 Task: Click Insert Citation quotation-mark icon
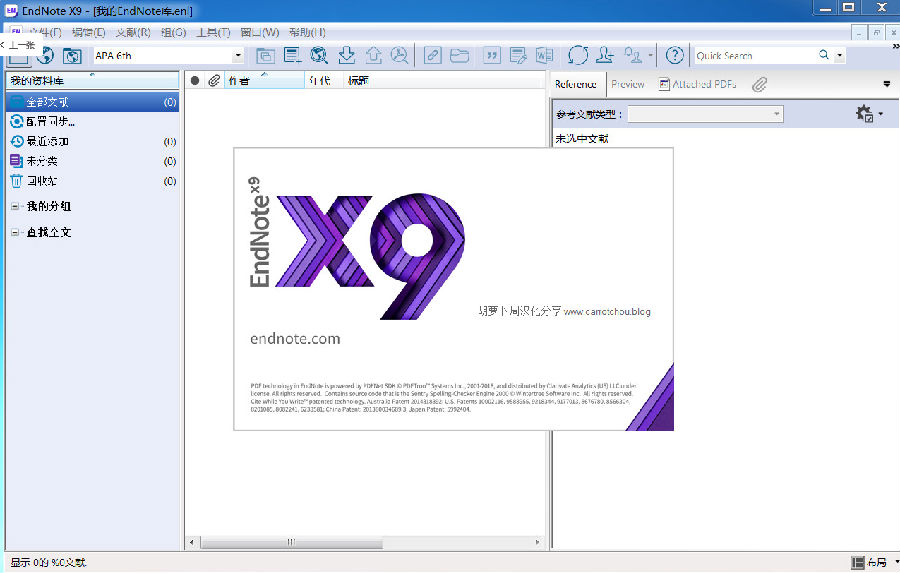(x=491, y=56)
